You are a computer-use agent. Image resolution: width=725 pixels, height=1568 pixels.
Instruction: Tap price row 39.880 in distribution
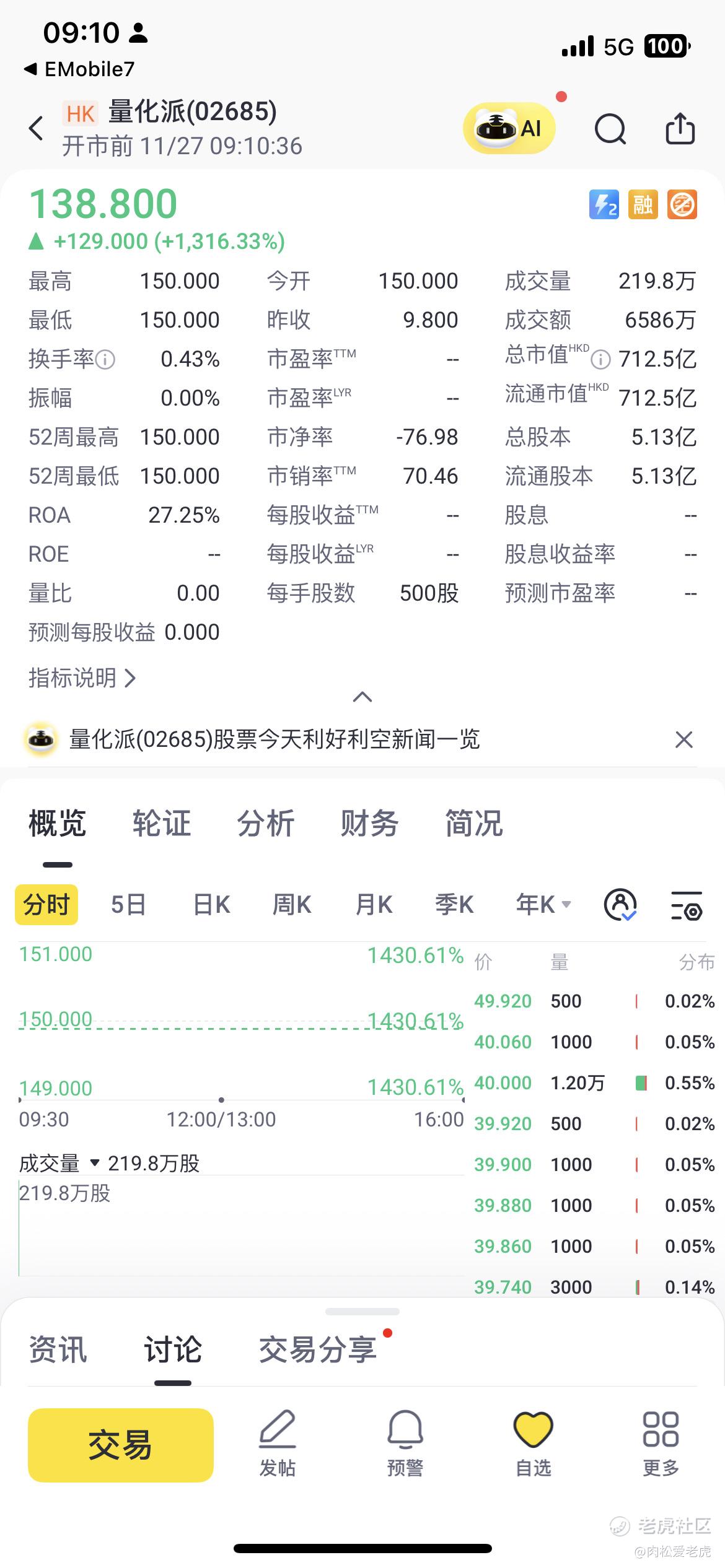point(594,1206)
